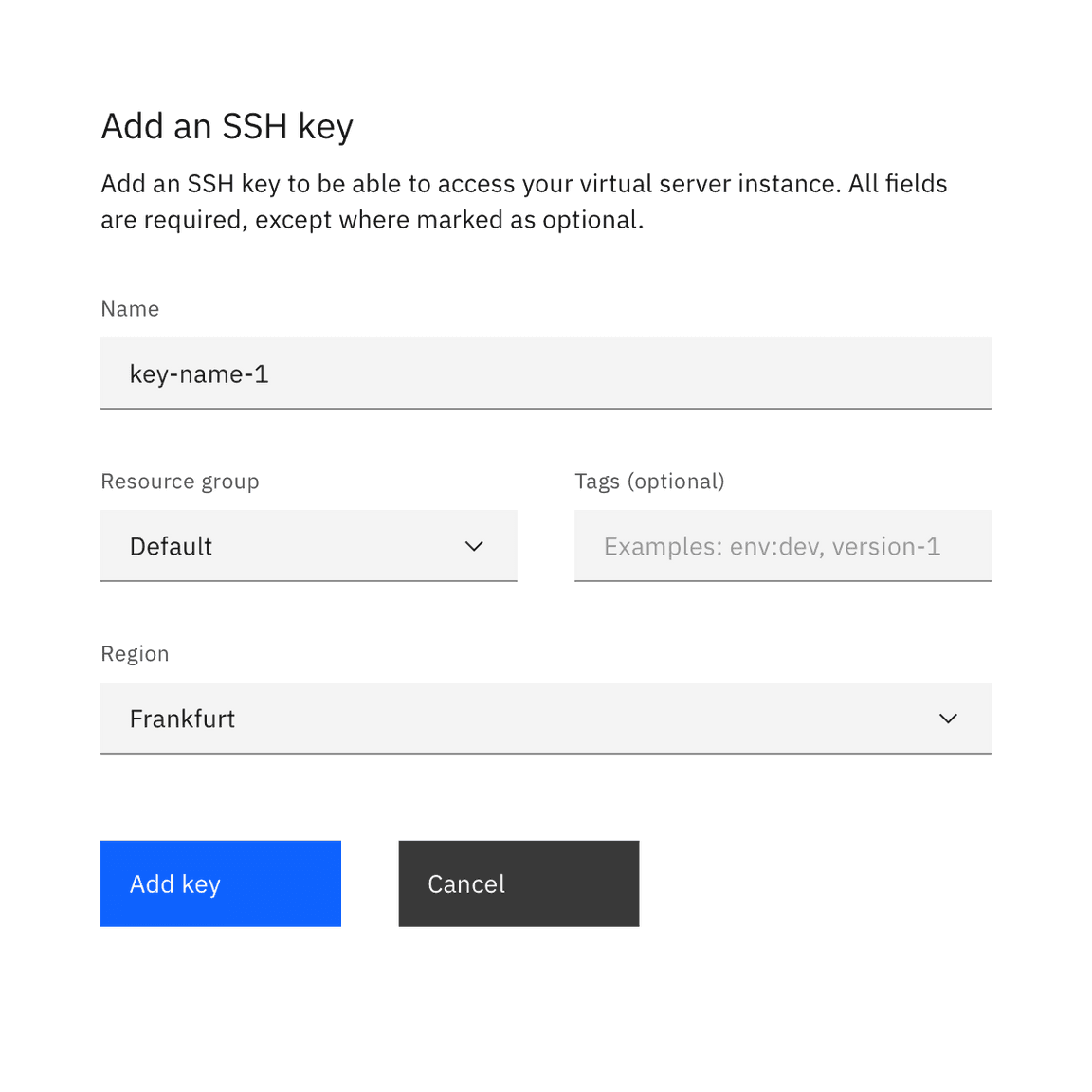Click the Cancel button
Viewport: 1092px width, 1092px height.
519,883
